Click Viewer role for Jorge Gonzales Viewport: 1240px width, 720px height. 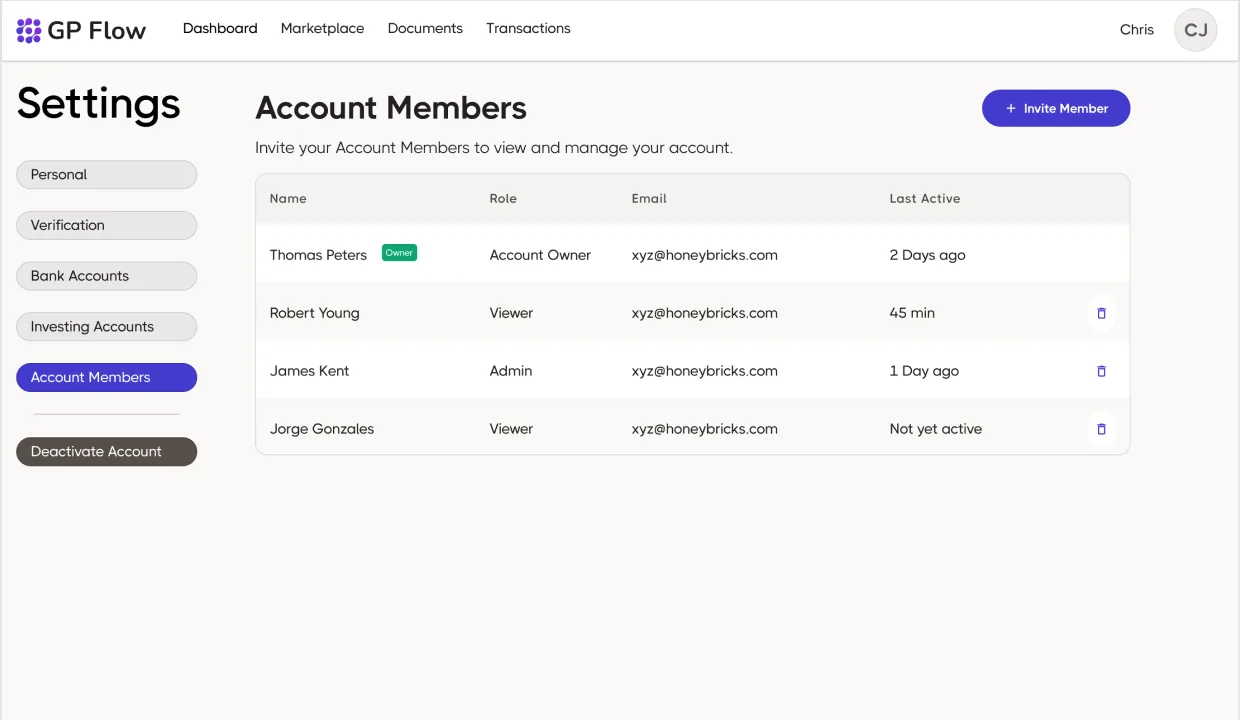pos(511,429)
